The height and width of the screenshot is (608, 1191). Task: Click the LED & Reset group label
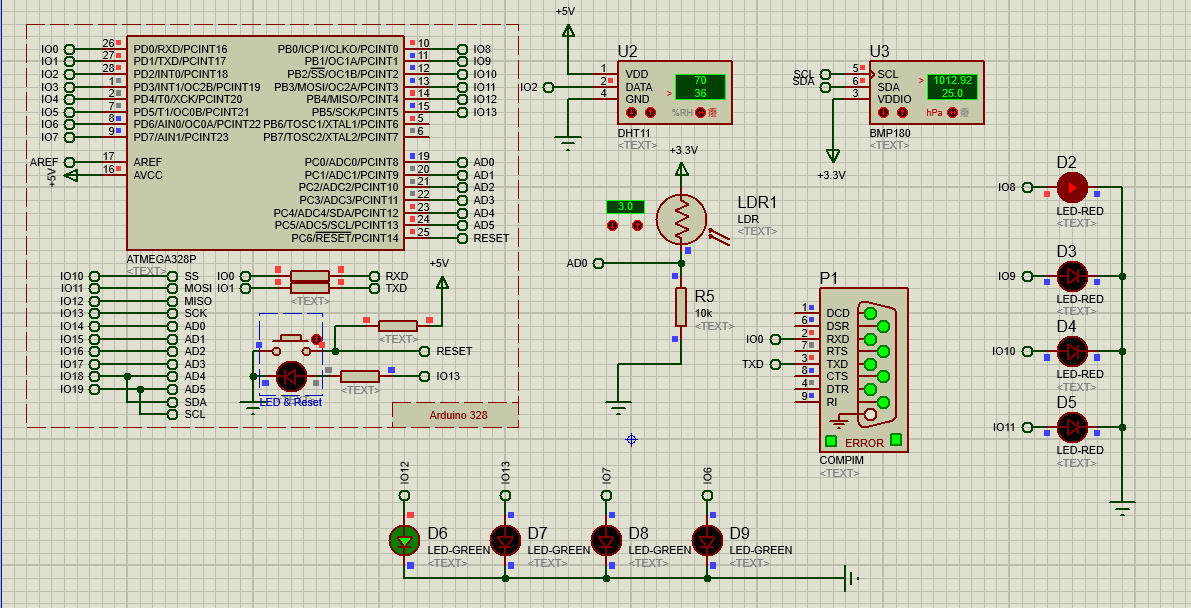pyautogui.click(x=290, y=402)
